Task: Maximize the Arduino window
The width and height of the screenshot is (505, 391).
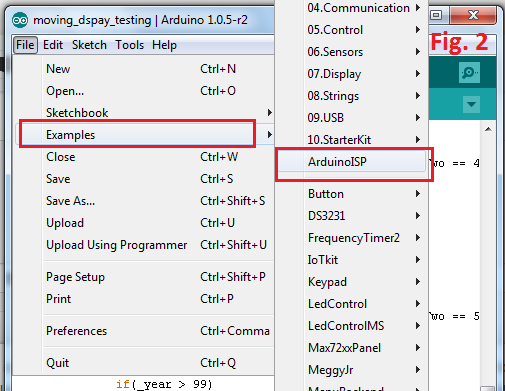Action: [x=436, y=15]
